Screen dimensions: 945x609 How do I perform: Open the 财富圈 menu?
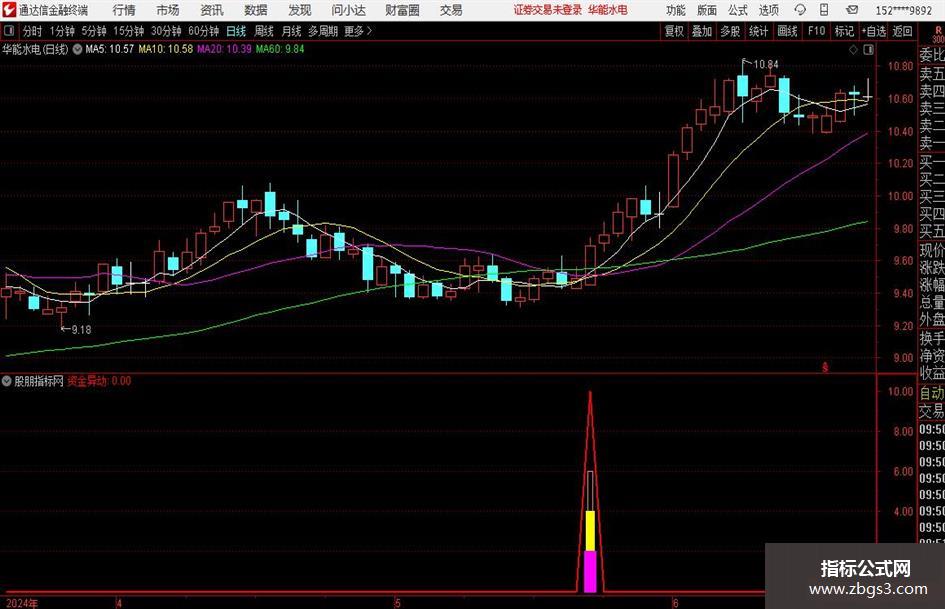[402, 10]
